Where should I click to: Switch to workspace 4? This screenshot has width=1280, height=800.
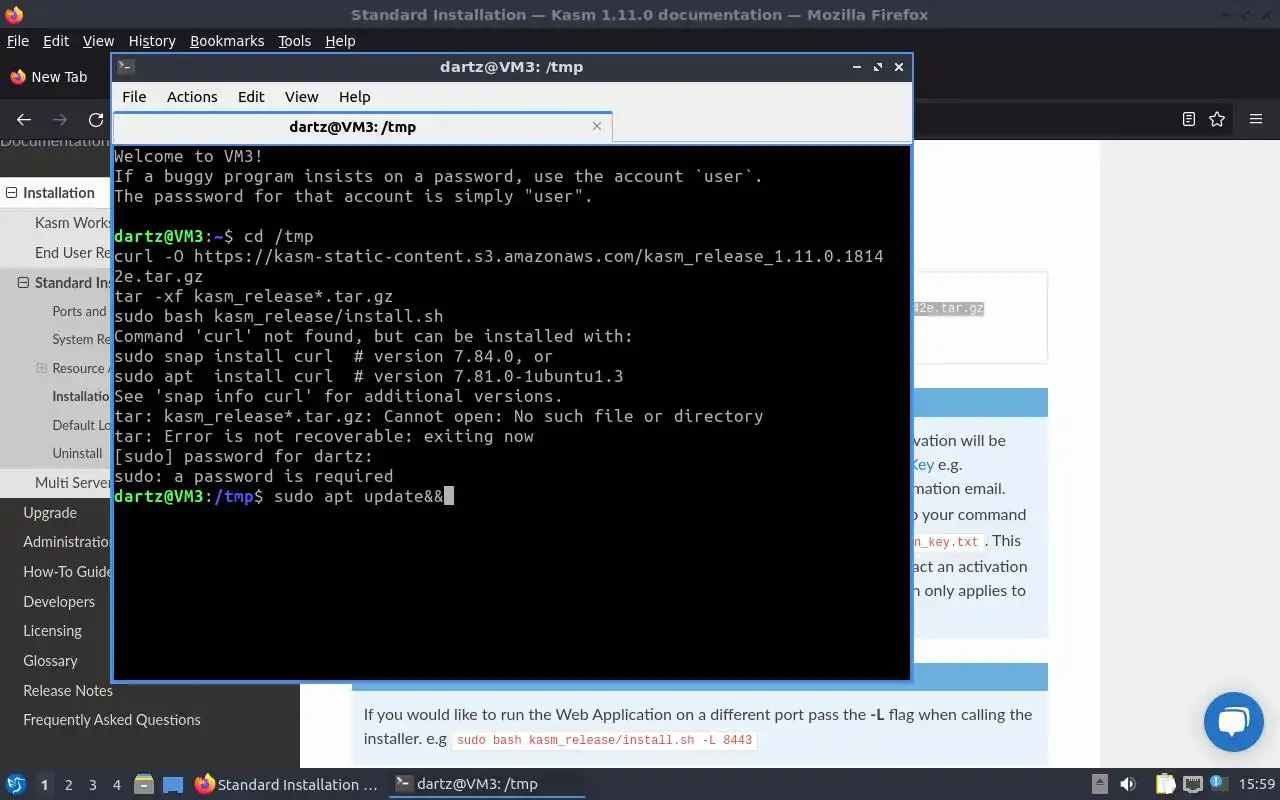coord(116,785)
